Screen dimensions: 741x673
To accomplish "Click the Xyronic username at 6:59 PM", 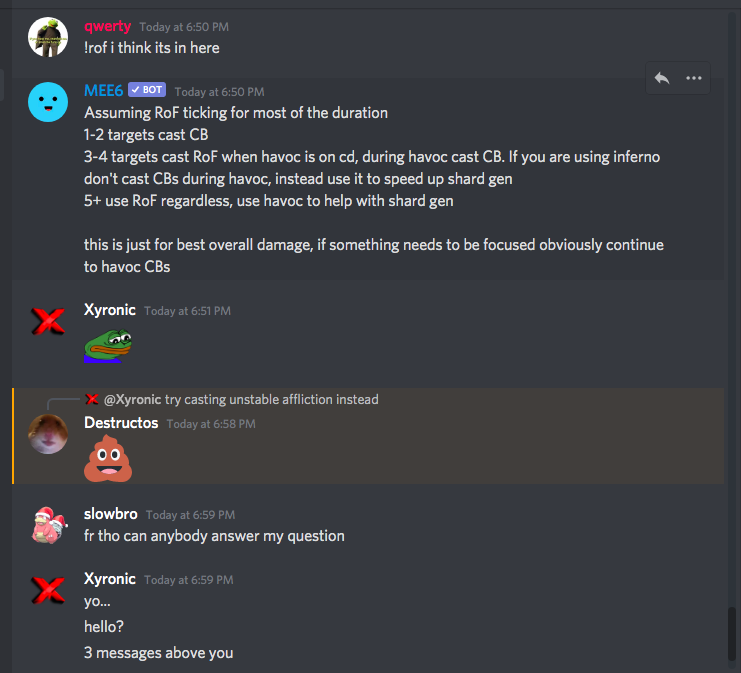I will (x=110, y=579).
